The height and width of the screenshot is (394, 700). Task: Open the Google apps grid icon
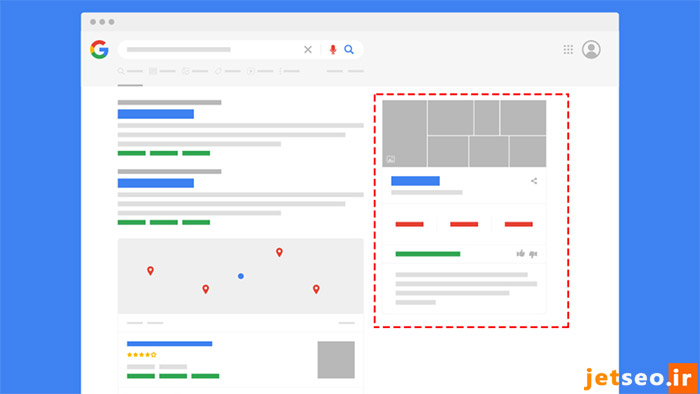568,50
